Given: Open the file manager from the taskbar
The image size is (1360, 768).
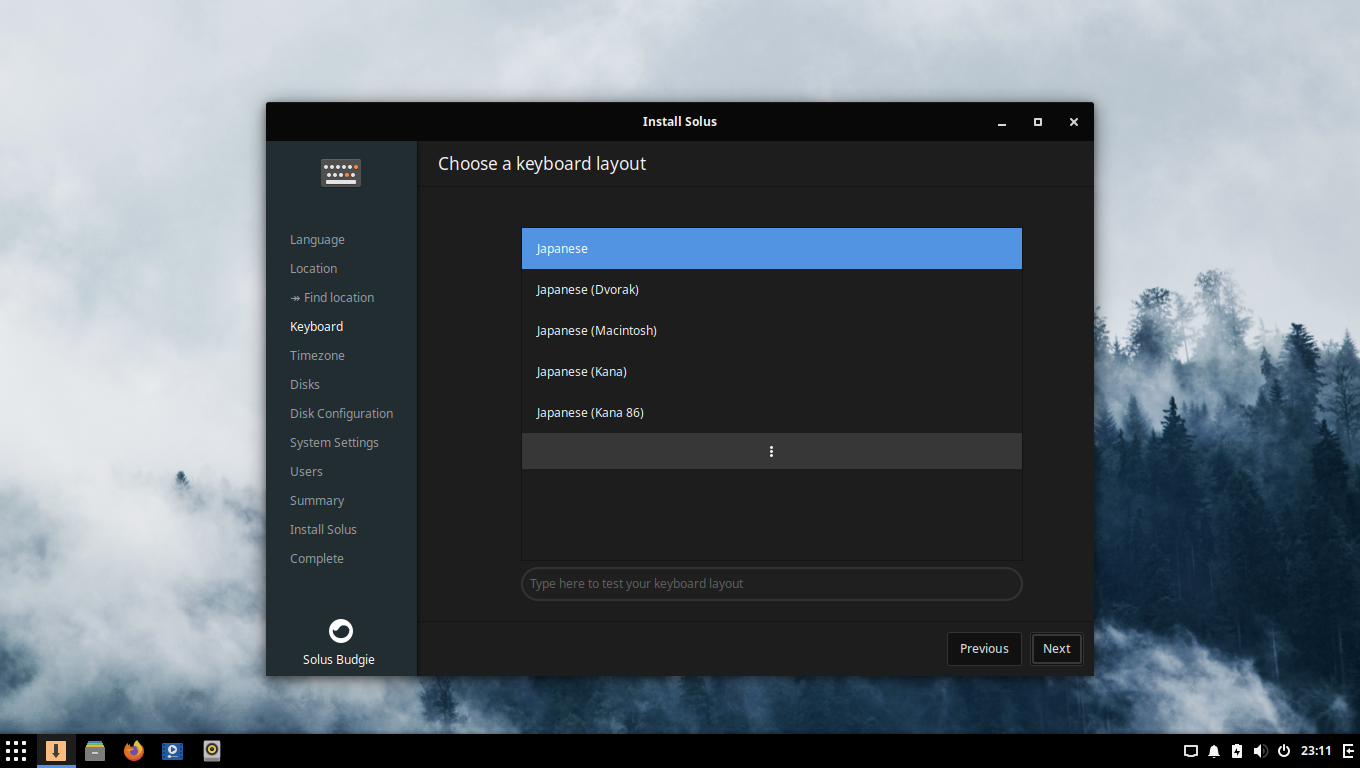Looking at the screenshot, I should (95, 751).
